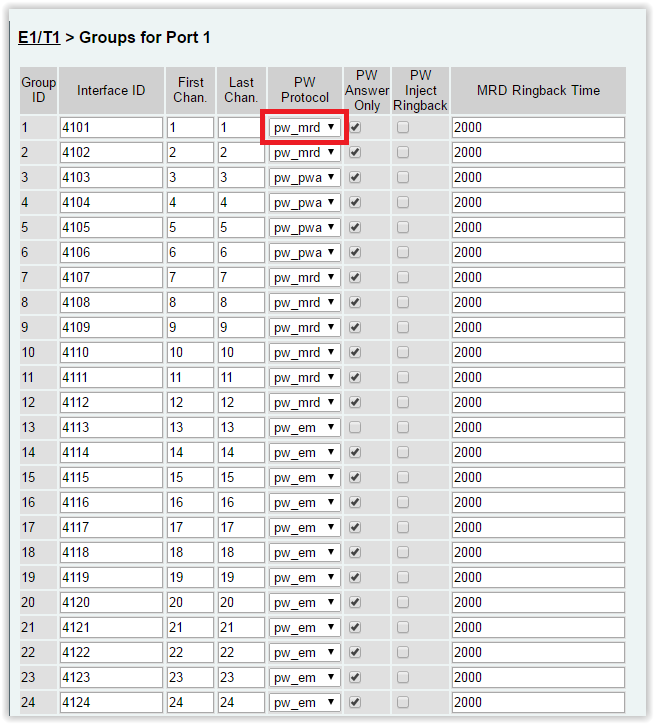Select the Interface ID column header

coord(111,90)
